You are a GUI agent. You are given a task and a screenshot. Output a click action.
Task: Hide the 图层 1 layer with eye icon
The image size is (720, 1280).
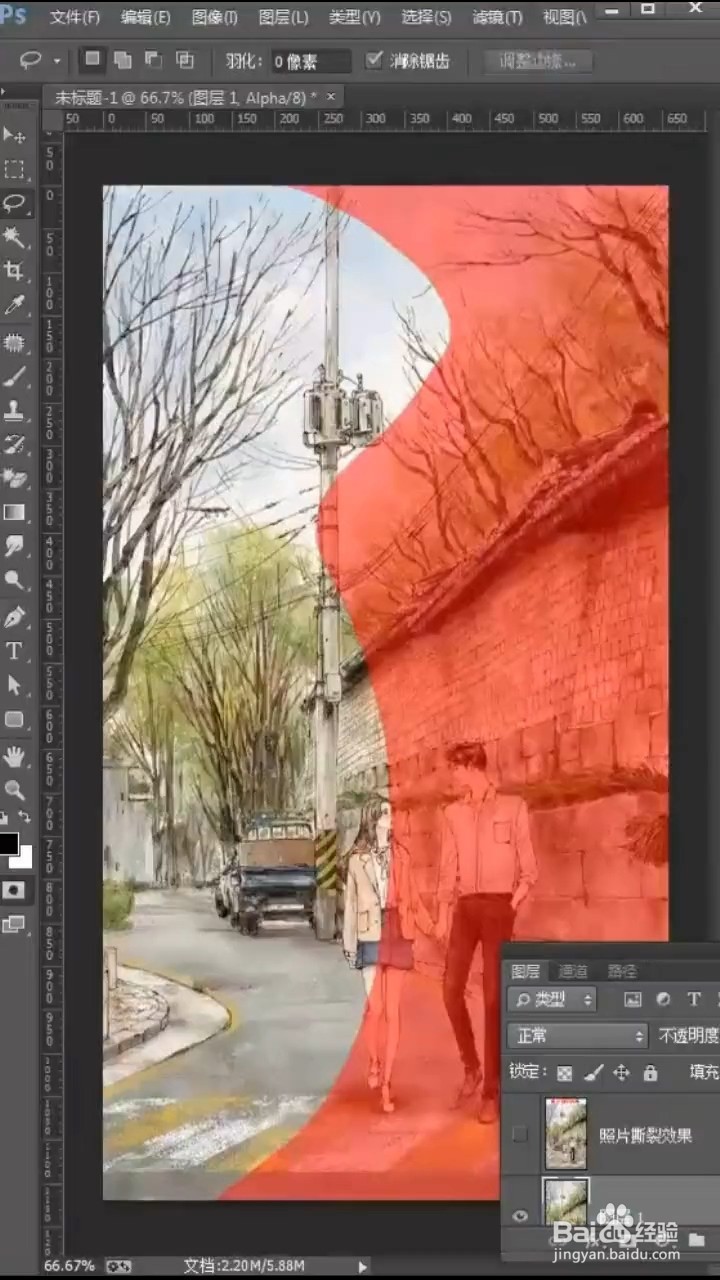(519, 1216)
